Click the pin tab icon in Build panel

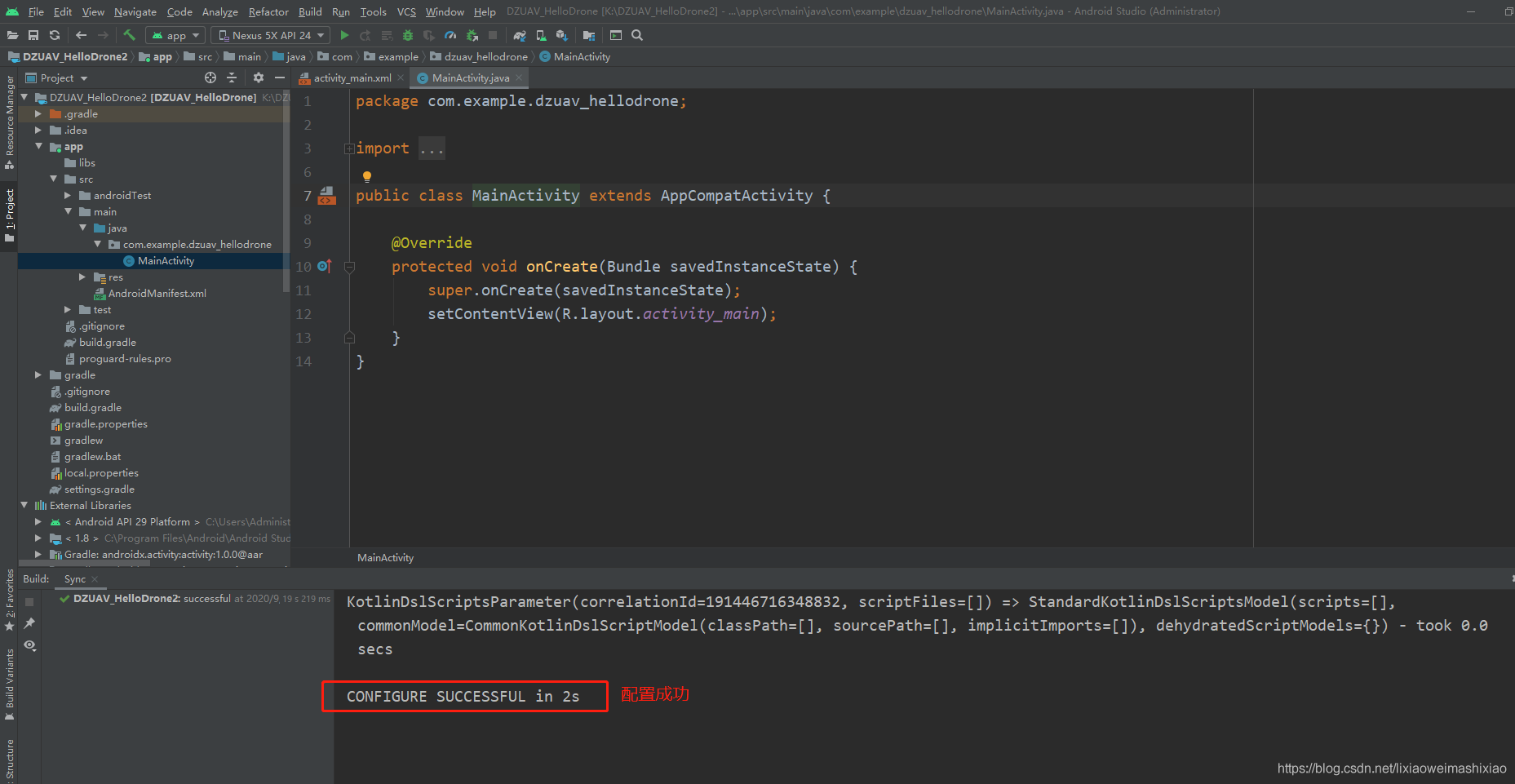pyautogui.click(x=29, y=623)
